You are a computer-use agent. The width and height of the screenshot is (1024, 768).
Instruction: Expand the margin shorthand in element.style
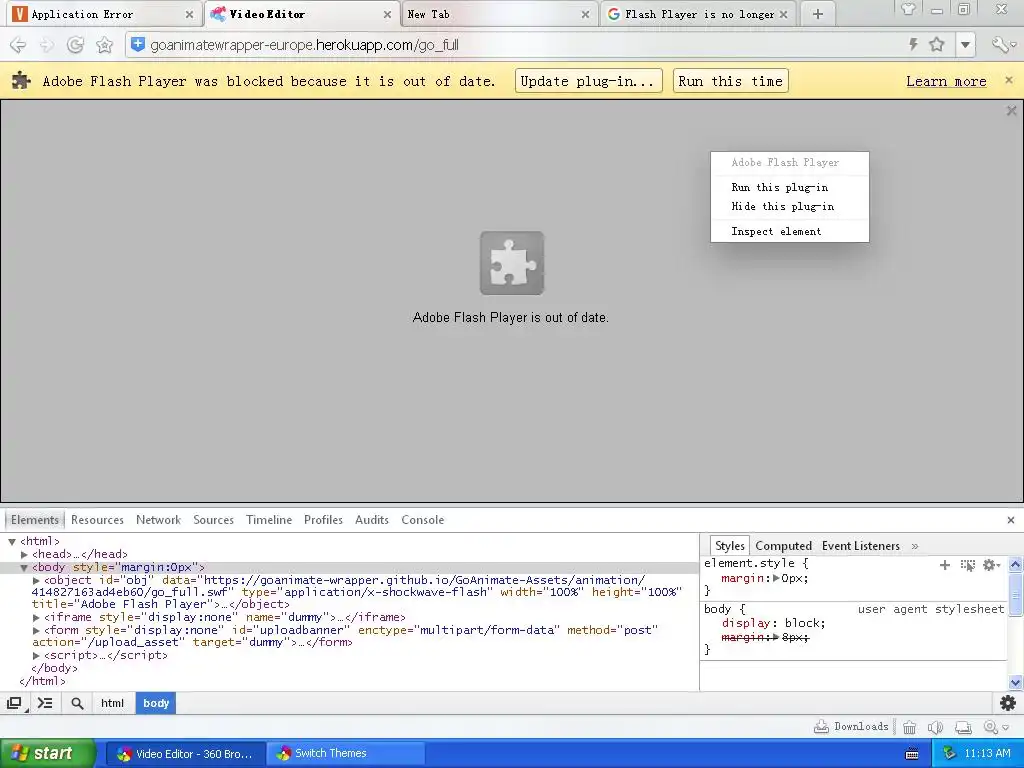pos(776,578)
